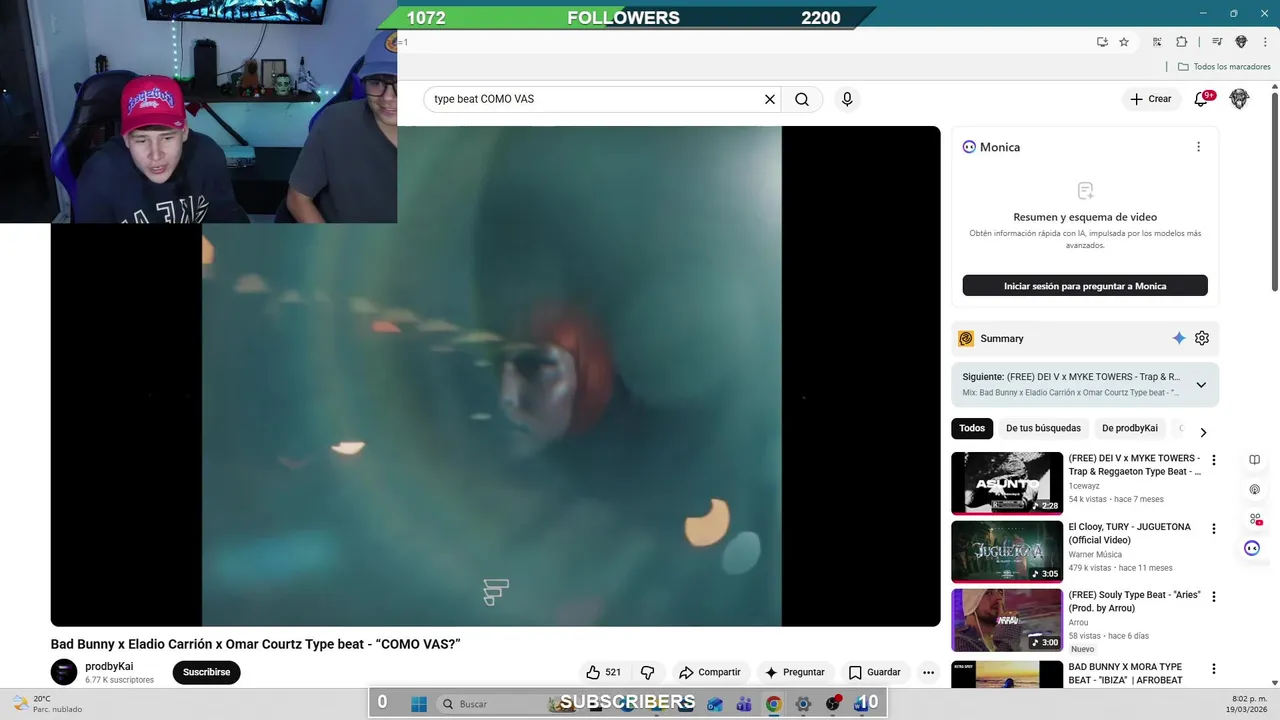Open Windows Start menu
Viewport: 1280px width, 720px height.
click(419, 704)
